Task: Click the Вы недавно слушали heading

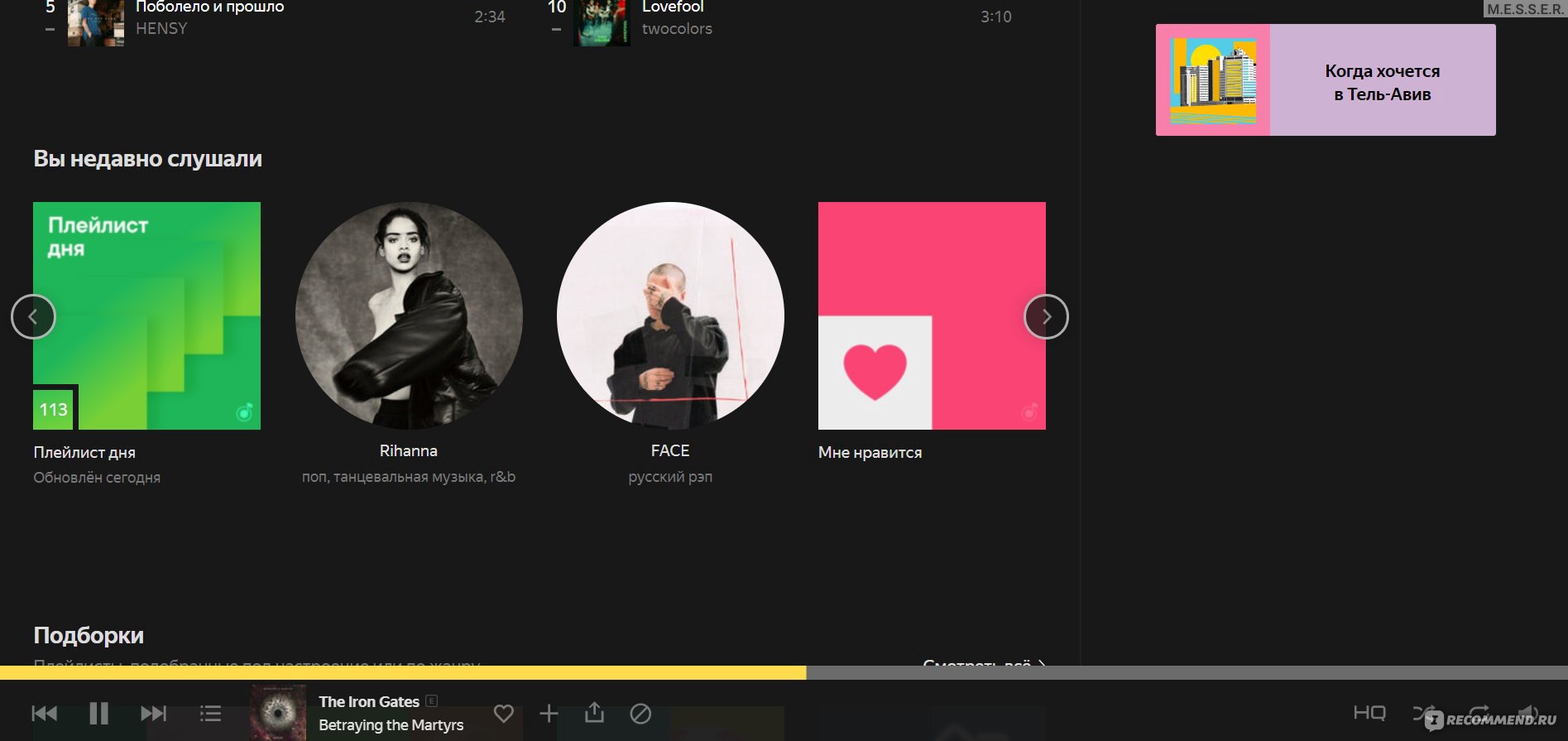Action: click(147, 158)
